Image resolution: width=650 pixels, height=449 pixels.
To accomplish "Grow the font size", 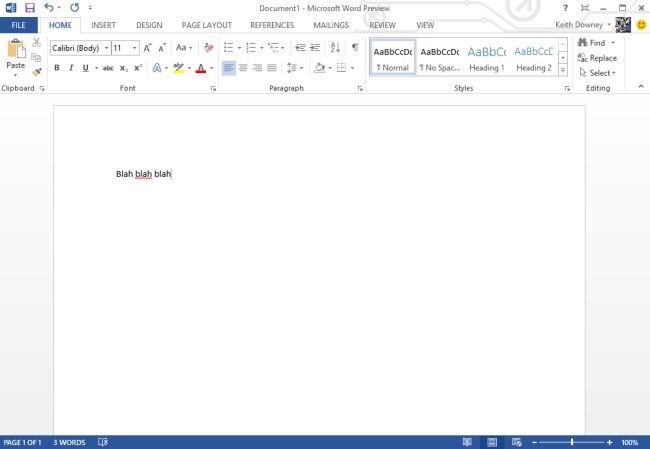I will click(x=148, y=48).
